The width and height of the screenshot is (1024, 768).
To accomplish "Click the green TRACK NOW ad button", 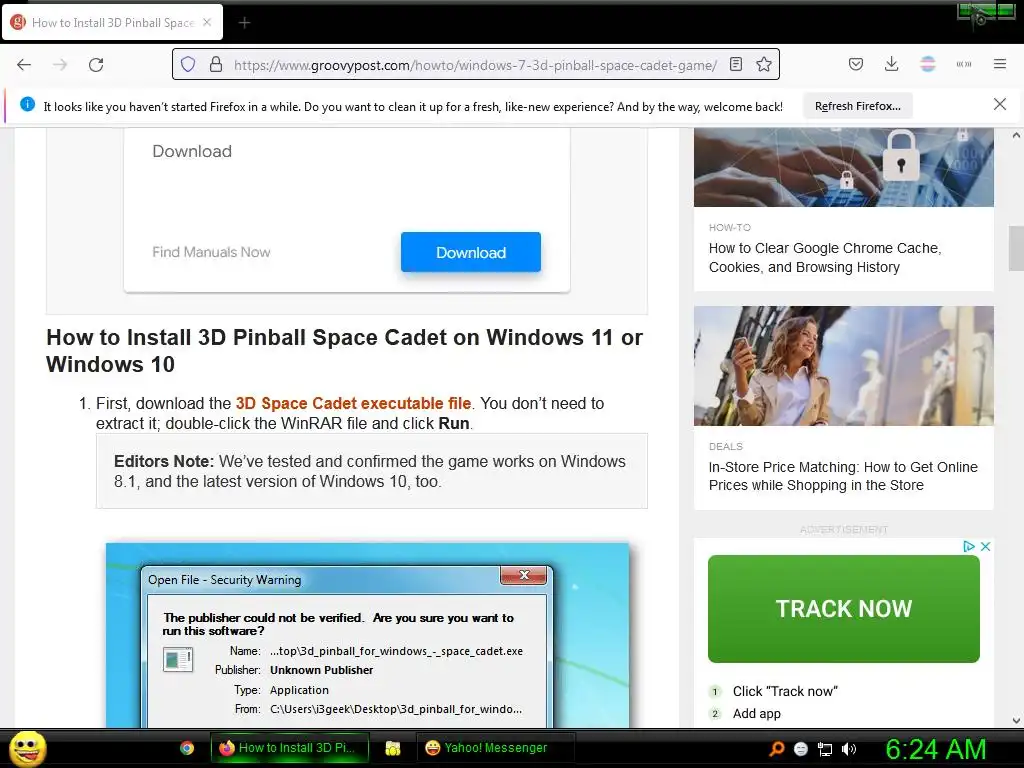I will (x=844, y=609).
